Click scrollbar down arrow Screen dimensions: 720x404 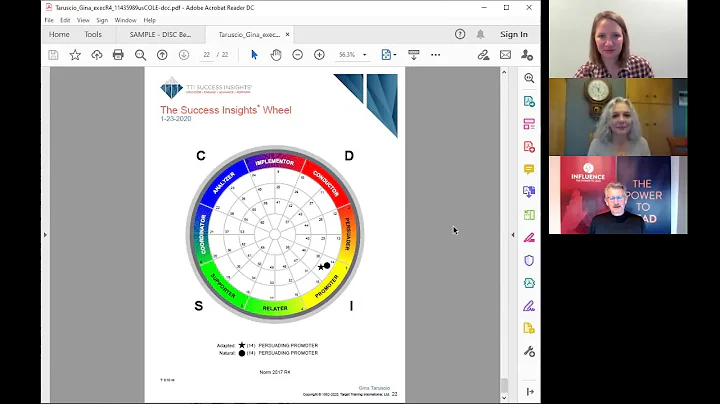[x=504, y=398]
